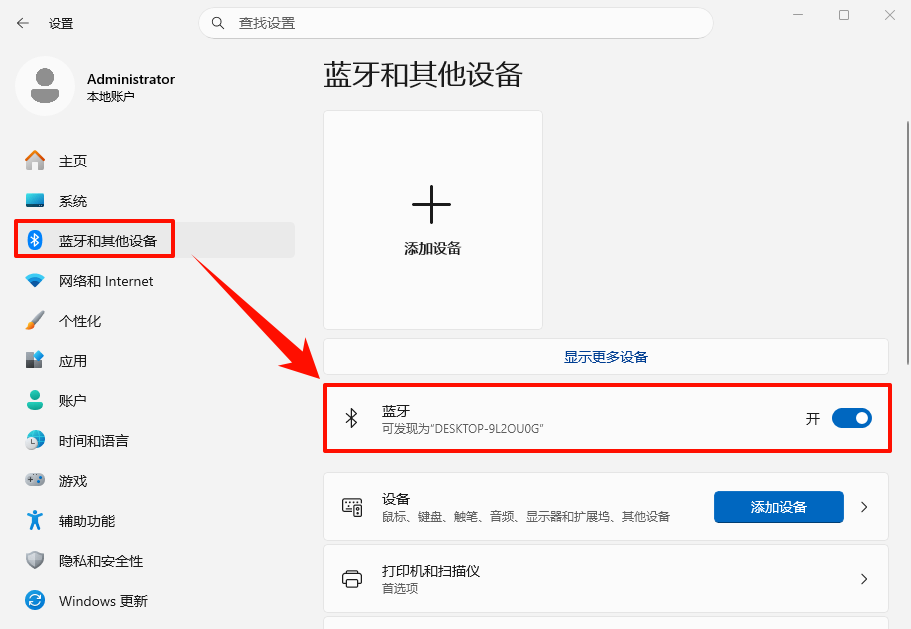Open 网络和 Internet settings
The height and width of the screenshot is (629, 911).
pos(155,281)
